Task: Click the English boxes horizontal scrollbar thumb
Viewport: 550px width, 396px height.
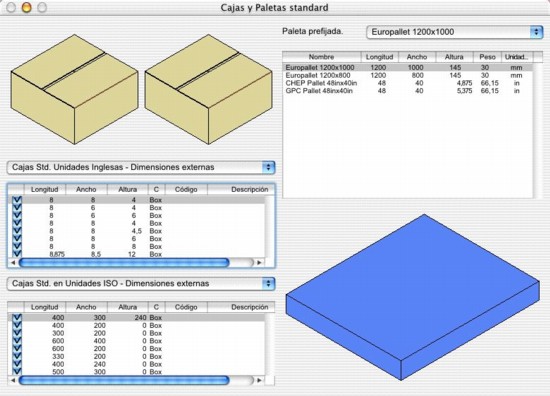Action: coord(124,262)
